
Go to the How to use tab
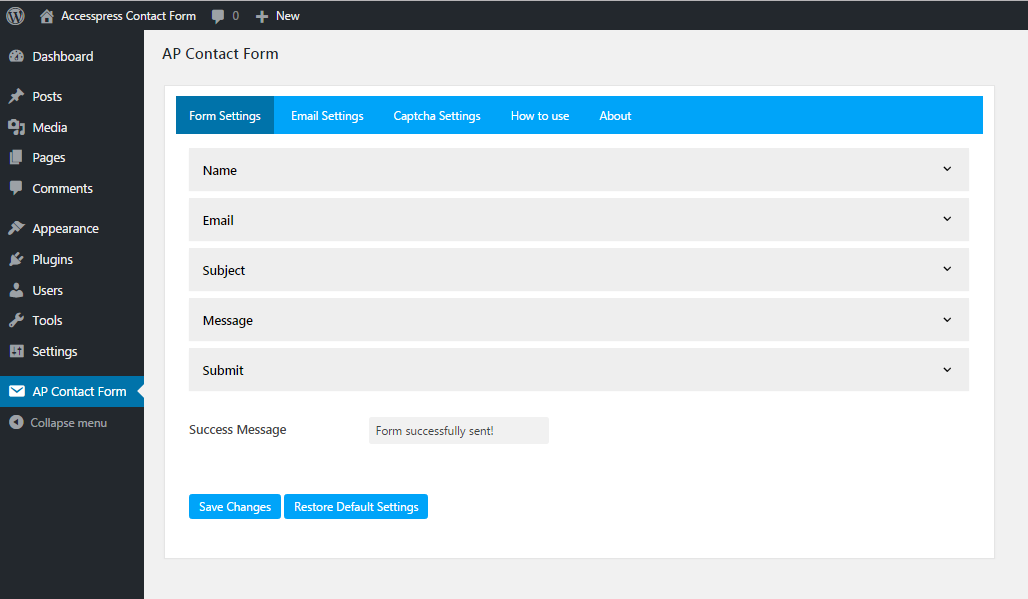[540, 115]
